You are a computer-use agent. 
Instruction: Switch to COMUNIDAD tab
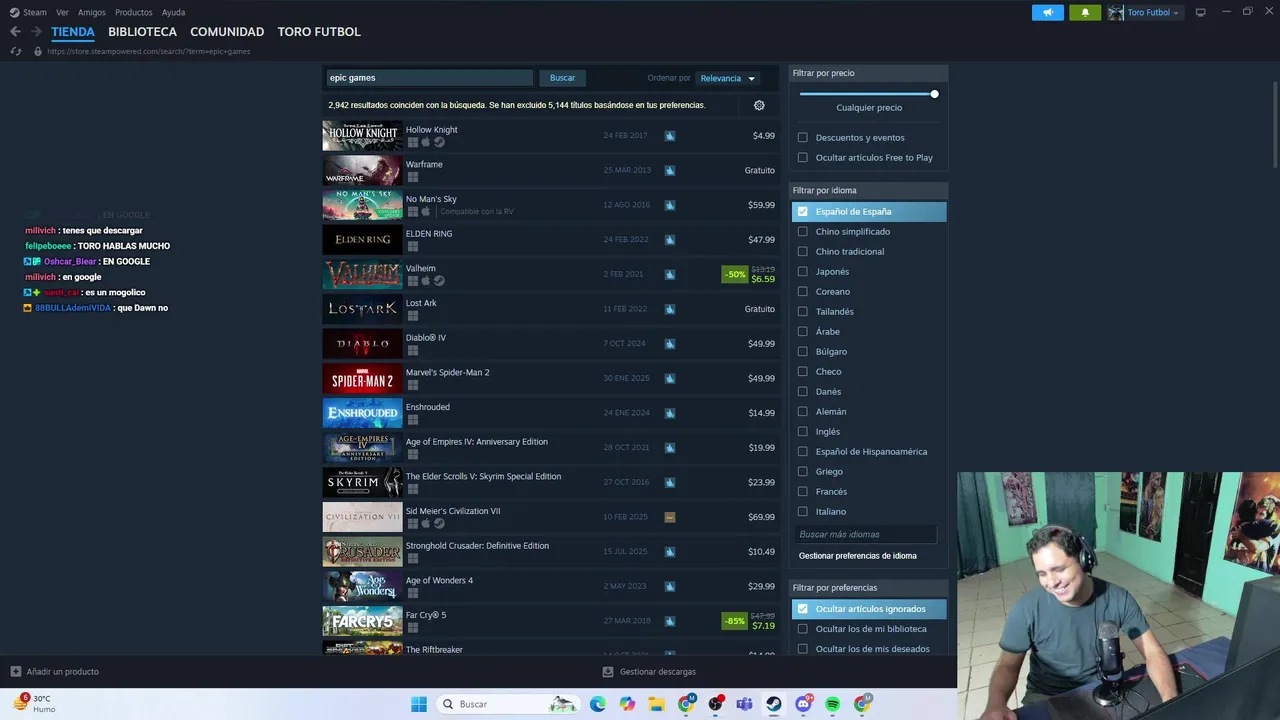[227, 32]
